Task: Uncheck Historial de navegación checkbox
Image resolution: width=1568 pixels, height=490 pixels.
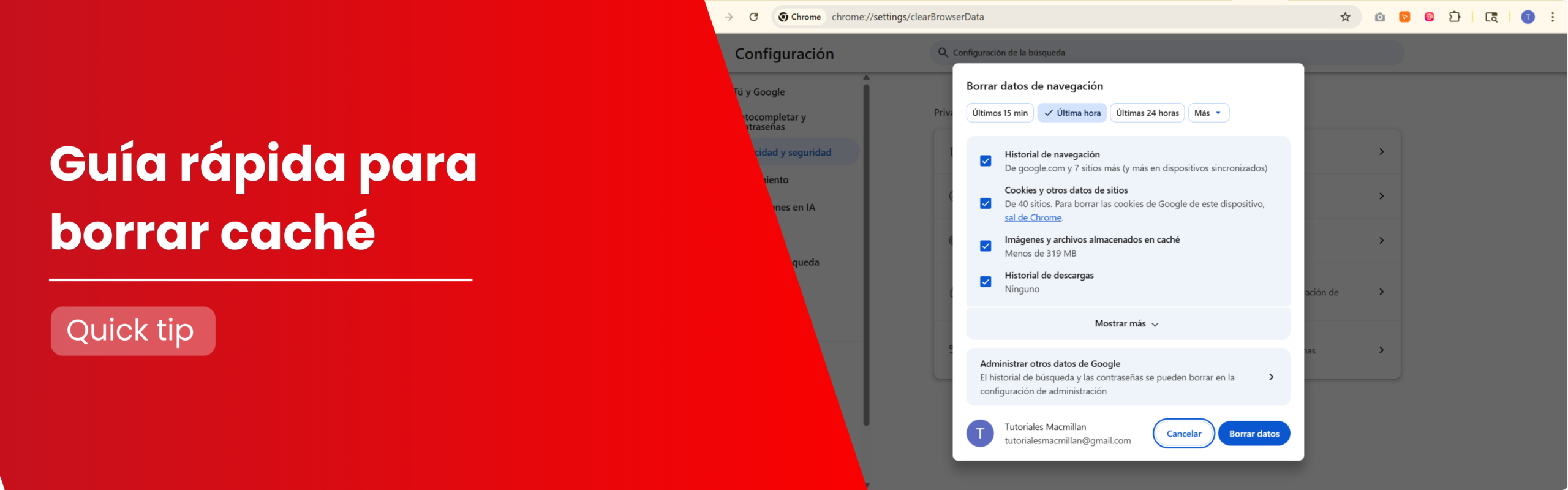Action: point(986,161)
